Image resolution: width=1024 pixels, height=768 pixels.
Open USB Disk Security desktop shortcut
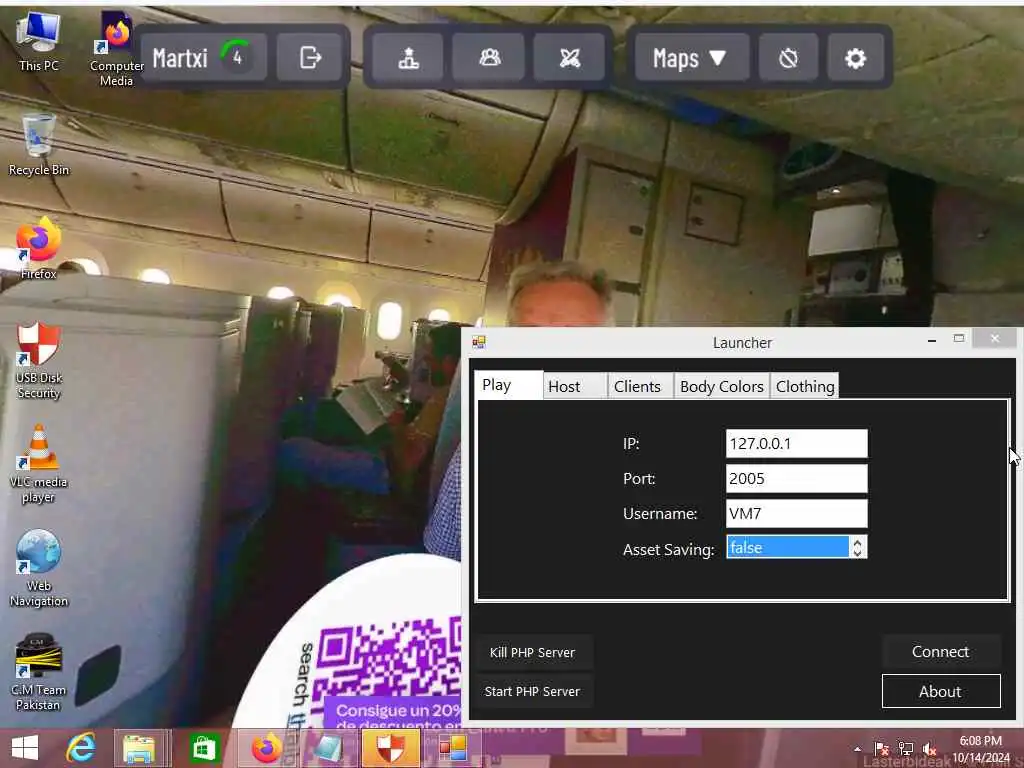39,360
